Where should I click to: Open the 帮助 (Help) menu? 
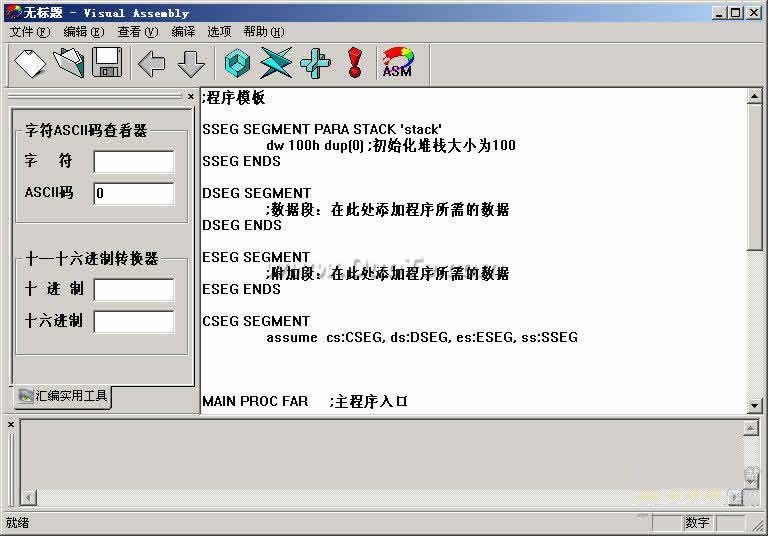[x=263, y=32]
